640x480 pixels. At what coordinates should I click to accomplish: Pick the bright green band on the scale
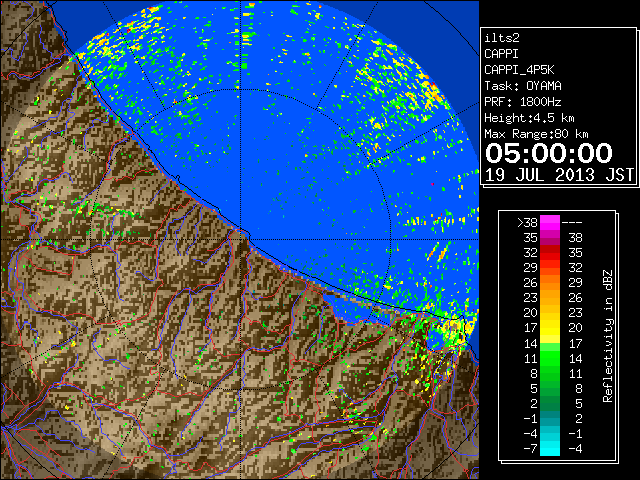[550, 358]
